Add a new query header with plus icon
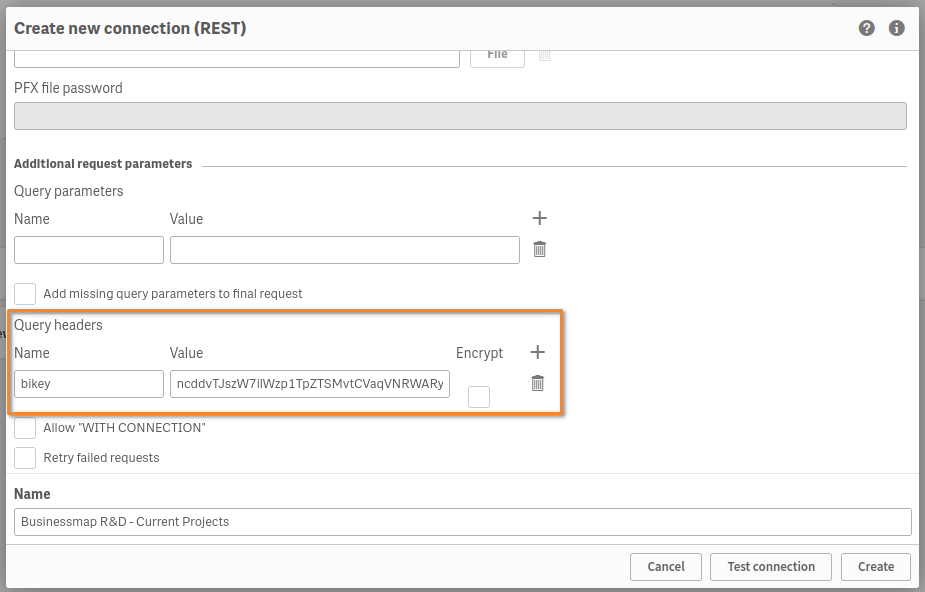The width and height of the screenshot is (925, 592). tap(537, 352)
